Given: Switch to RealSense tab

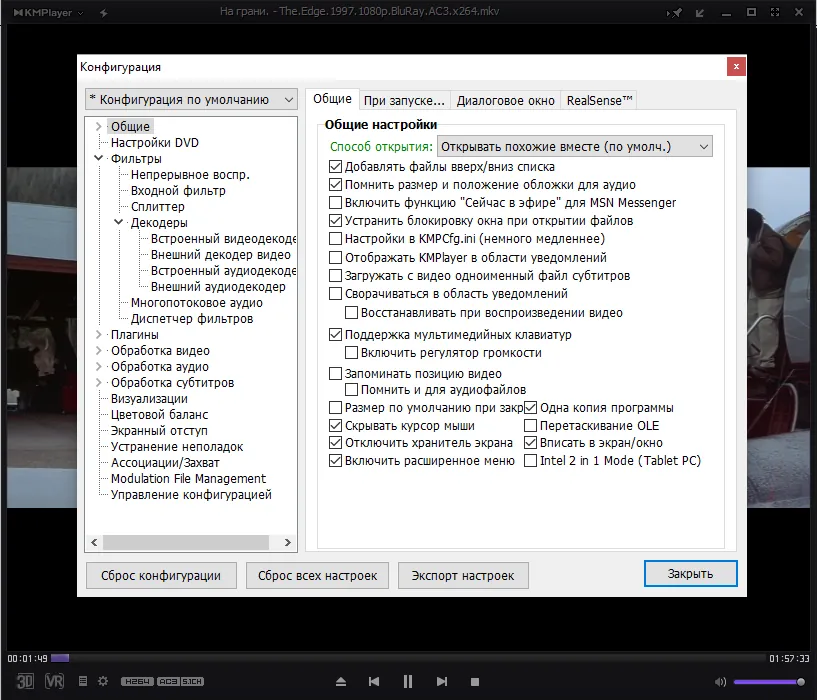Looking at the screenshot, I should coord(599,101).
